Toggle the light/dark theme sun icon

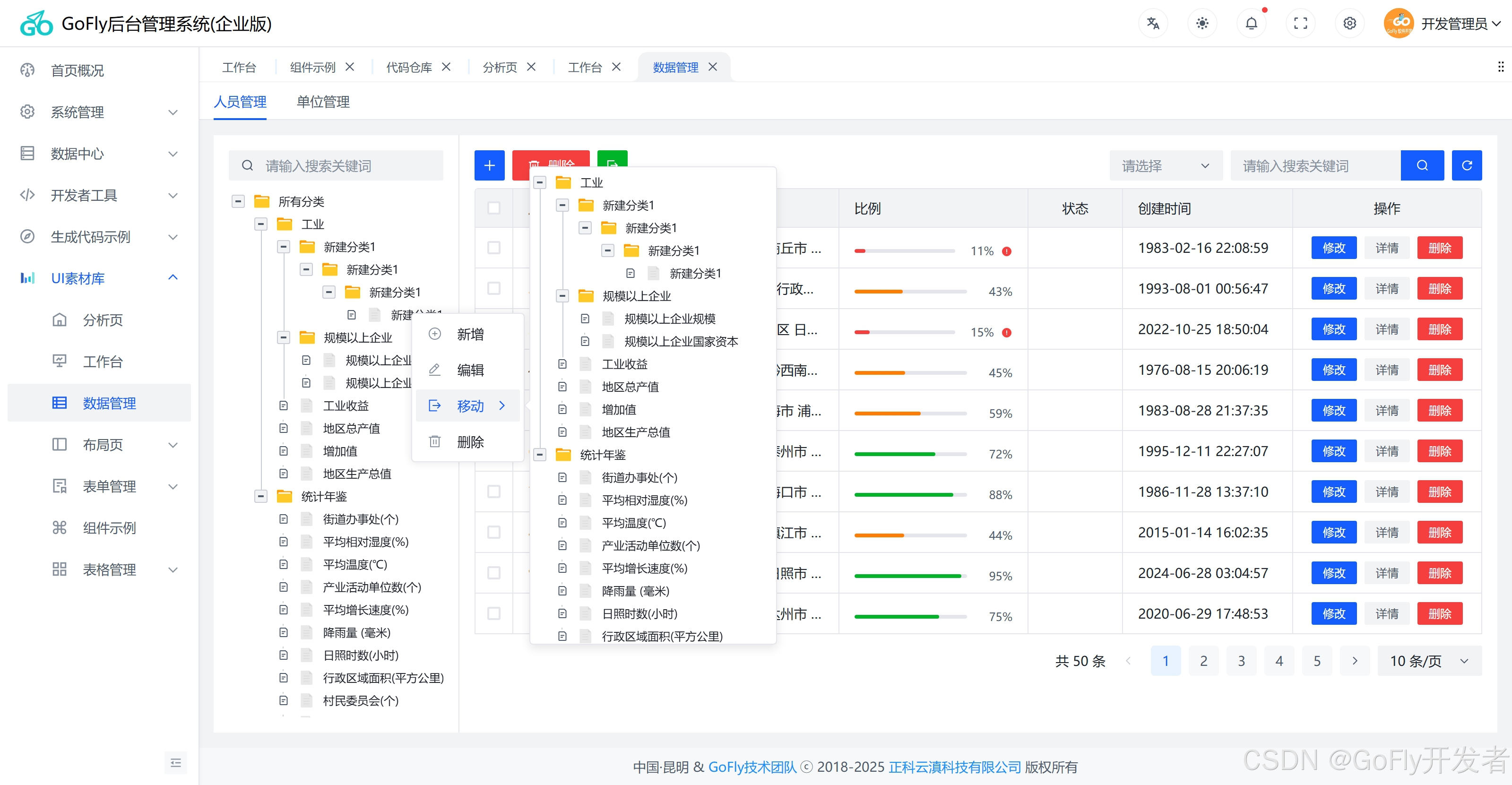pyautogui.click(x=1202, y=24)
